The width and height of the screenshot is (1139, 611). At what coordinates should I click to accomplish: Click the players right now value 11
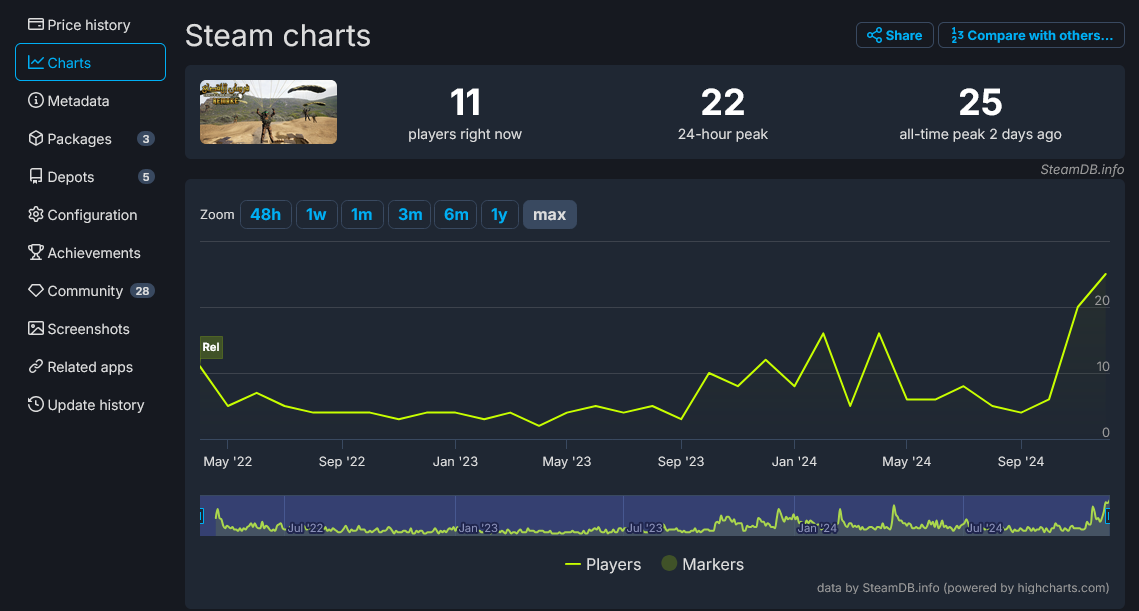coord(465,102)
